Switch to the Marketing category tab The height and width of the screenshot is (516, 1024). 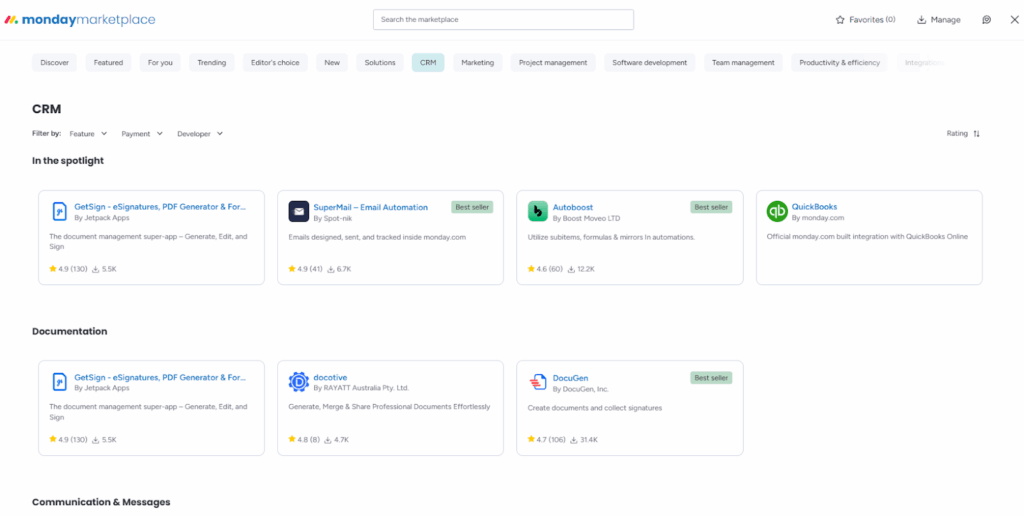477,62
